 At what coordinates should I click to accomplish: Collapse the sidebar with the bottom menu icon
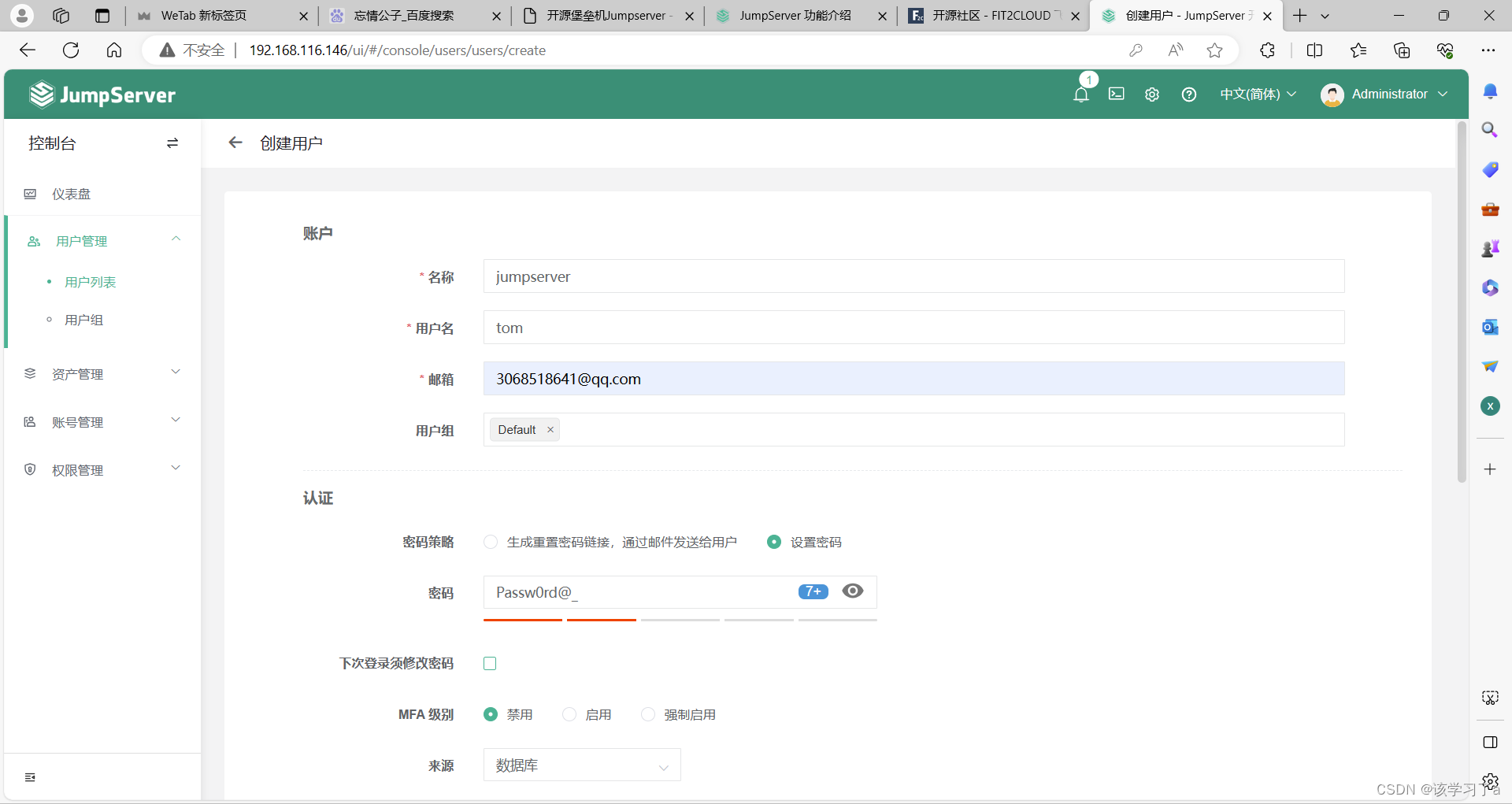pyautogui.click(x=30, y=777)
